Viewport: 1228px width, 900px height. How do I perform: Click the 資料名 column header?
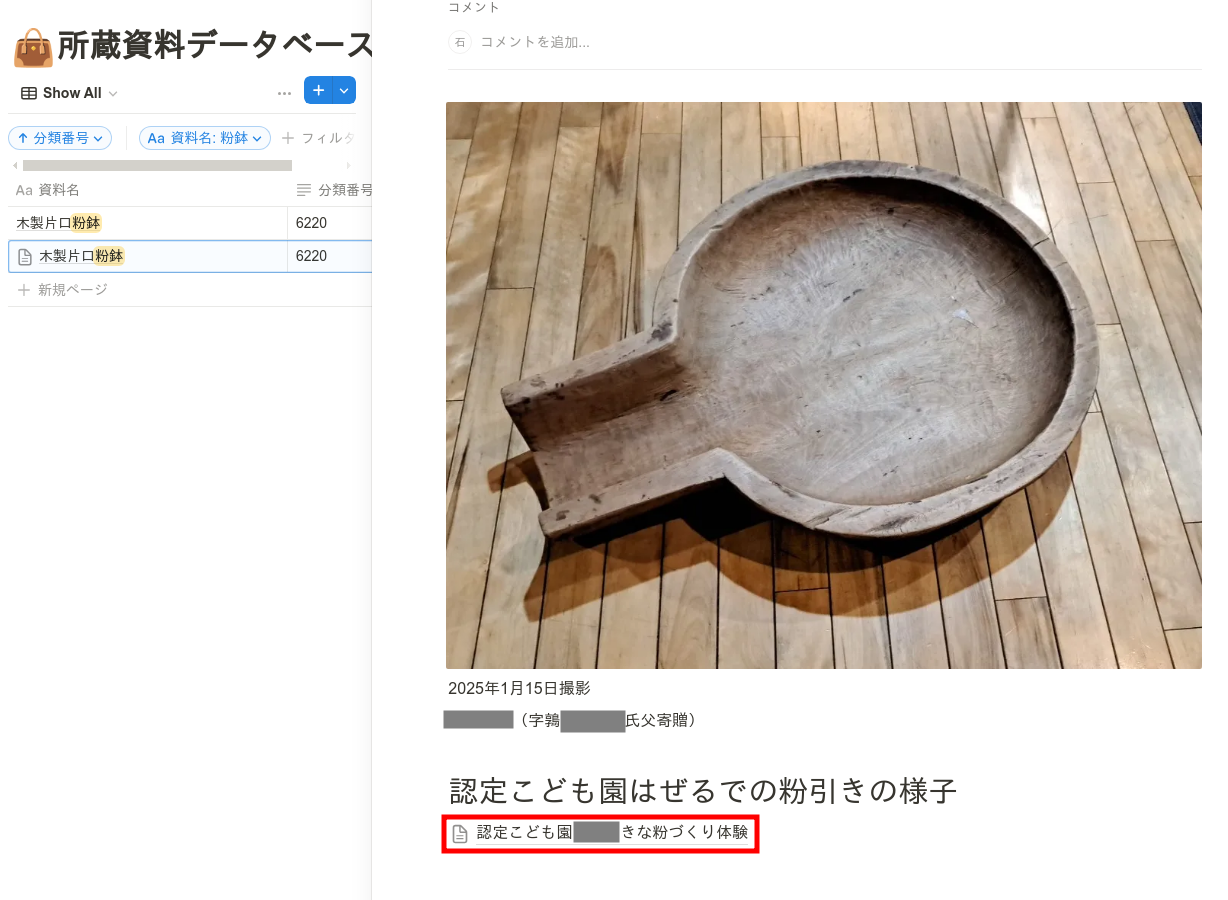pos(48,190)
